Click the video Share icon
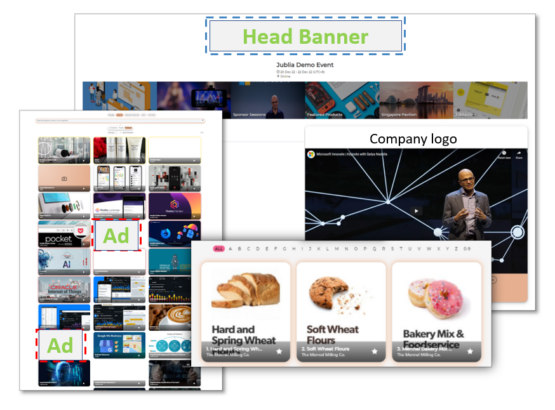 click(x=519, y=154)
